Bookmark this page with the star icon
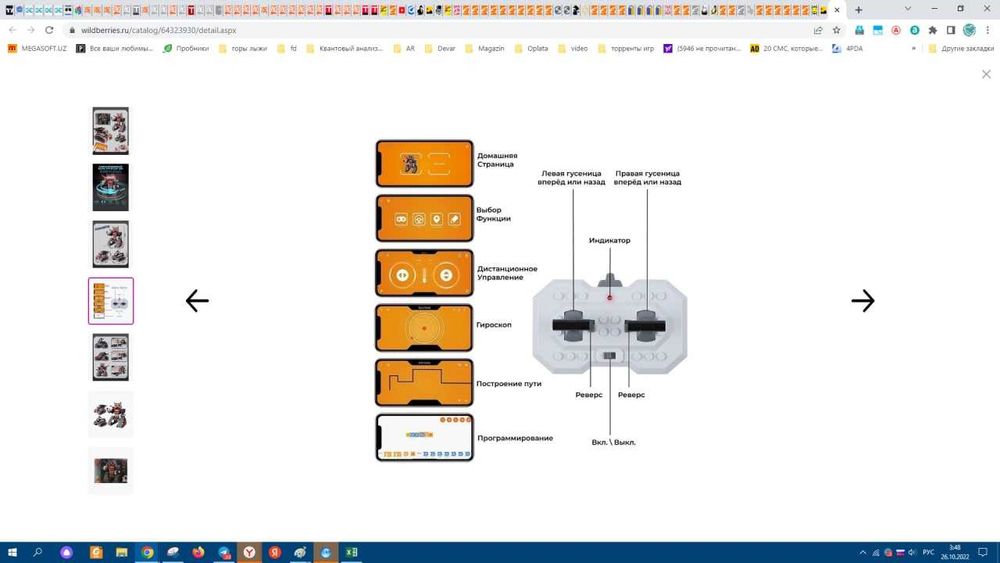This screenshot has width=1000, height=563. tap(837, 30)
